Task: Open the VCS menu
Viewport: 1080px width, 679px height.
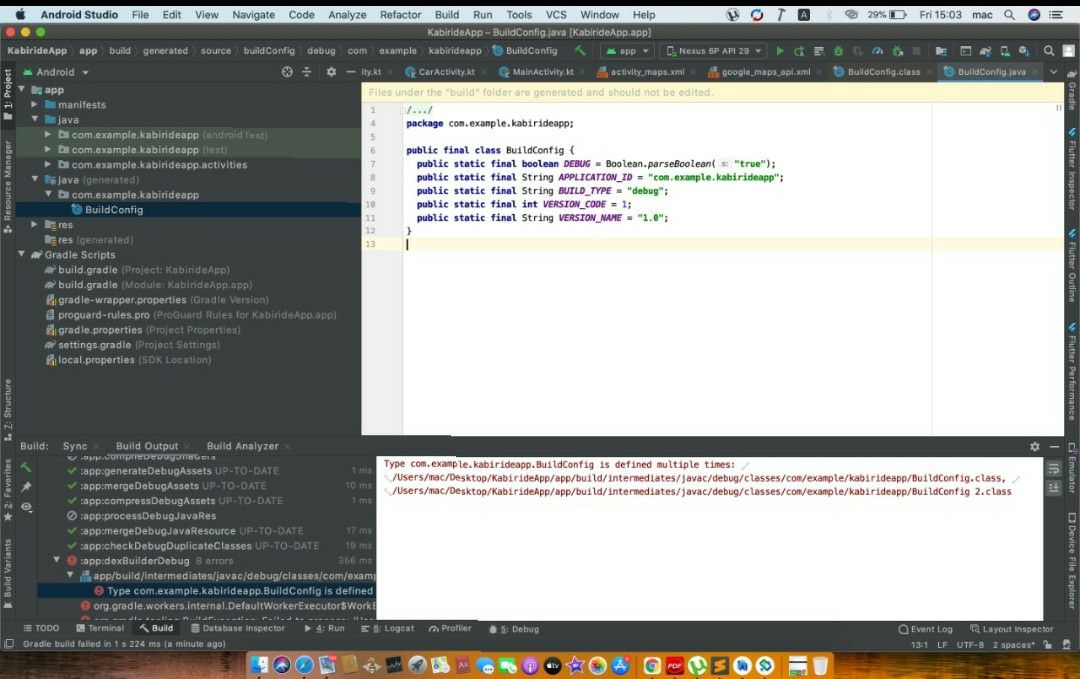Action: pyautogui.click(x=556, y=14)
